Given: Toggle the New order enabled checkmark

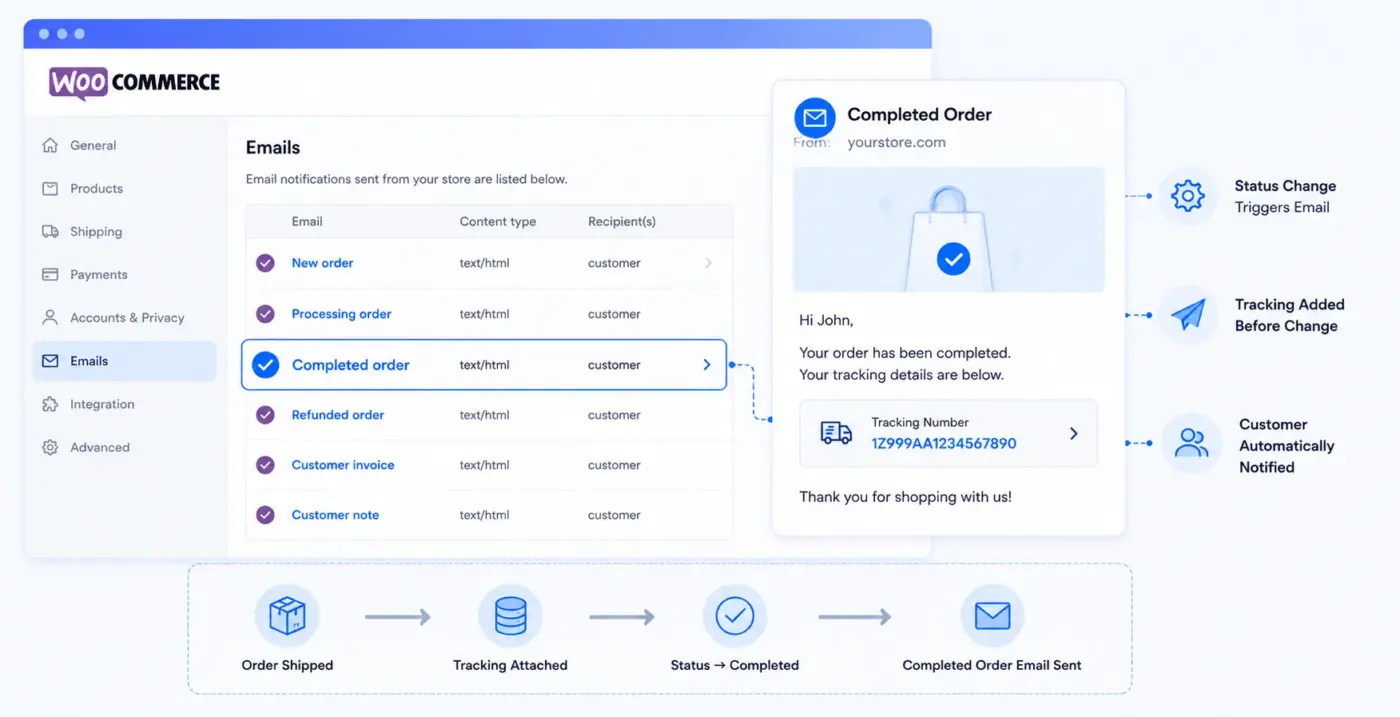Looking at the screenshot, I should [x=265, y=263].
